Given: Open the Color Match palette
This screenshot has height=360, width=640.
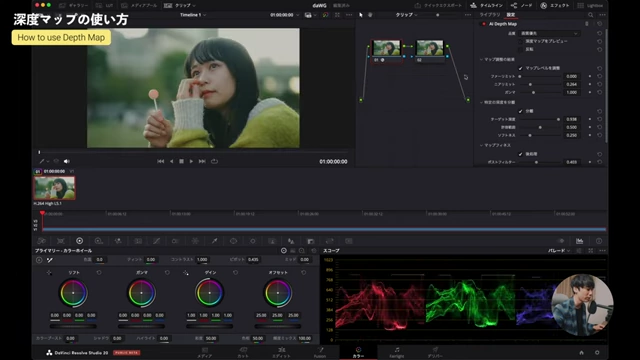Looking at the screenshot, I should pos(60,241).
